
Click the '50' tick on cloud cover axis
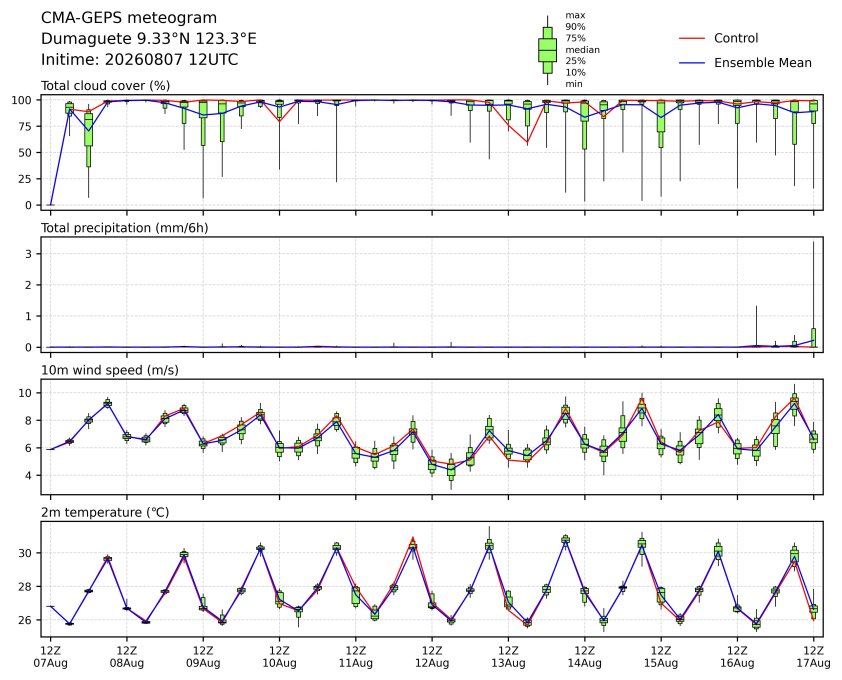[x=26, y=153]
